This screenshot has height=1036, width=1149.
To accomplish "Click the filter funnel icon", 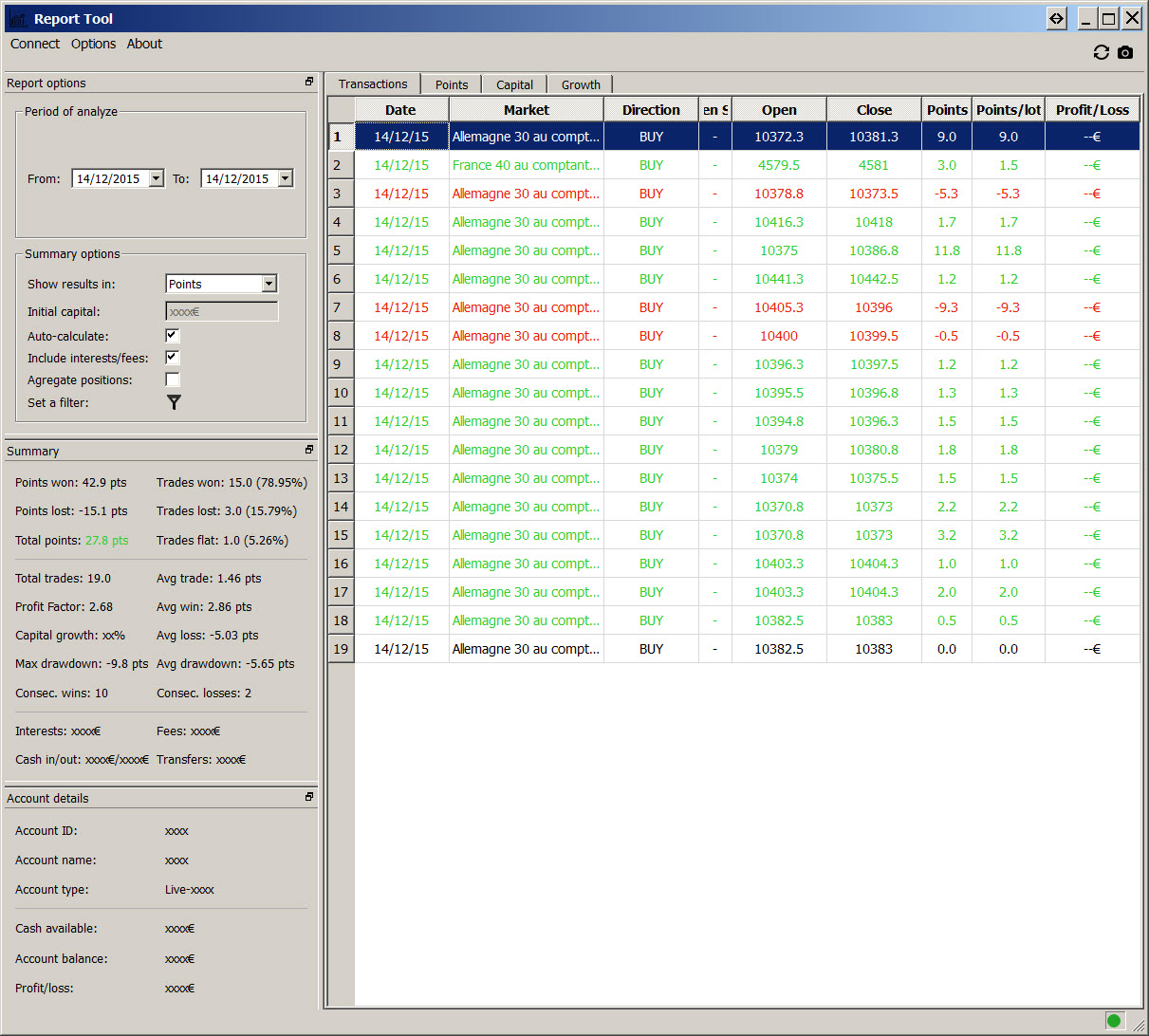I will pyautogui.click(x=174, y=402).
